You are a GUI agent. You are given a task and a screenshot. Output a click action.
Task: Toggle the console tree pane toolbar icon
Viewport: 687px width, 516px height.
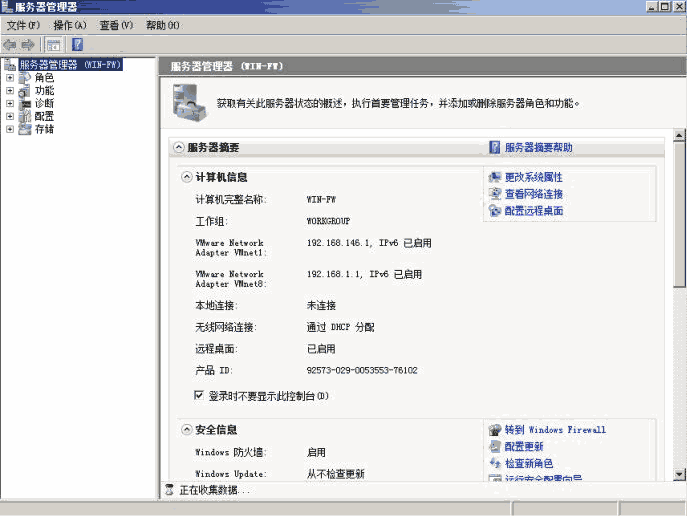point(54,45)
